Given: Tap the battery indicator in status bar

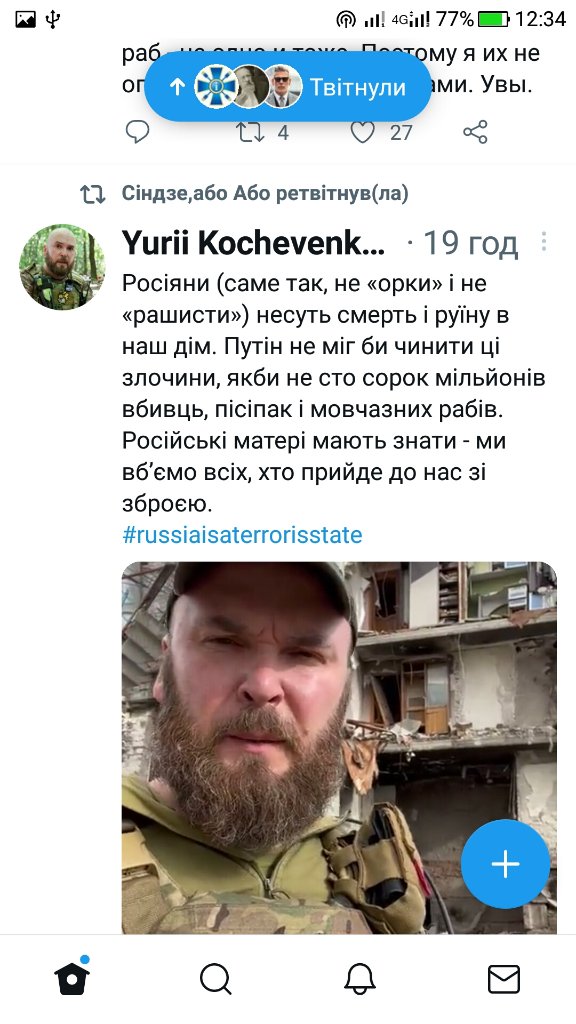Looking at the screenshot, I should click(x=494, y=20).
